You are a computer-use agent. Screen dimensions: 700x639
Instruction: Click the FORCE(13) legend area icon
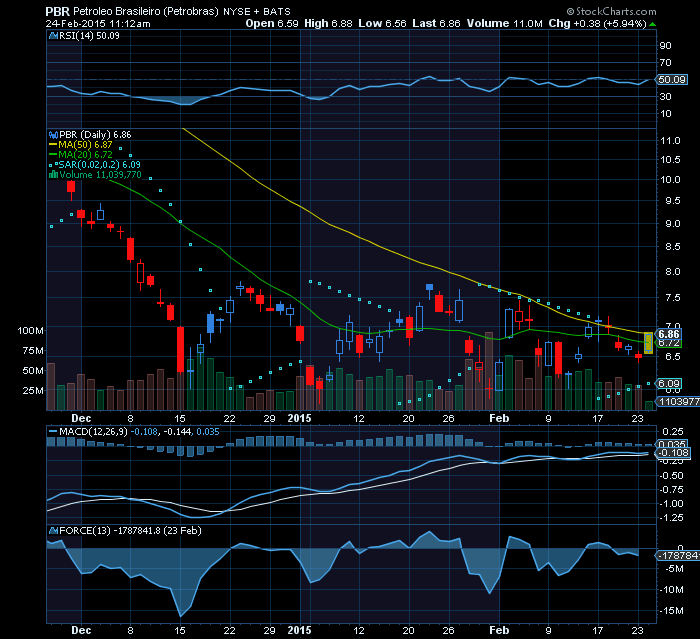pyautogui.click(x=54, y=531)
